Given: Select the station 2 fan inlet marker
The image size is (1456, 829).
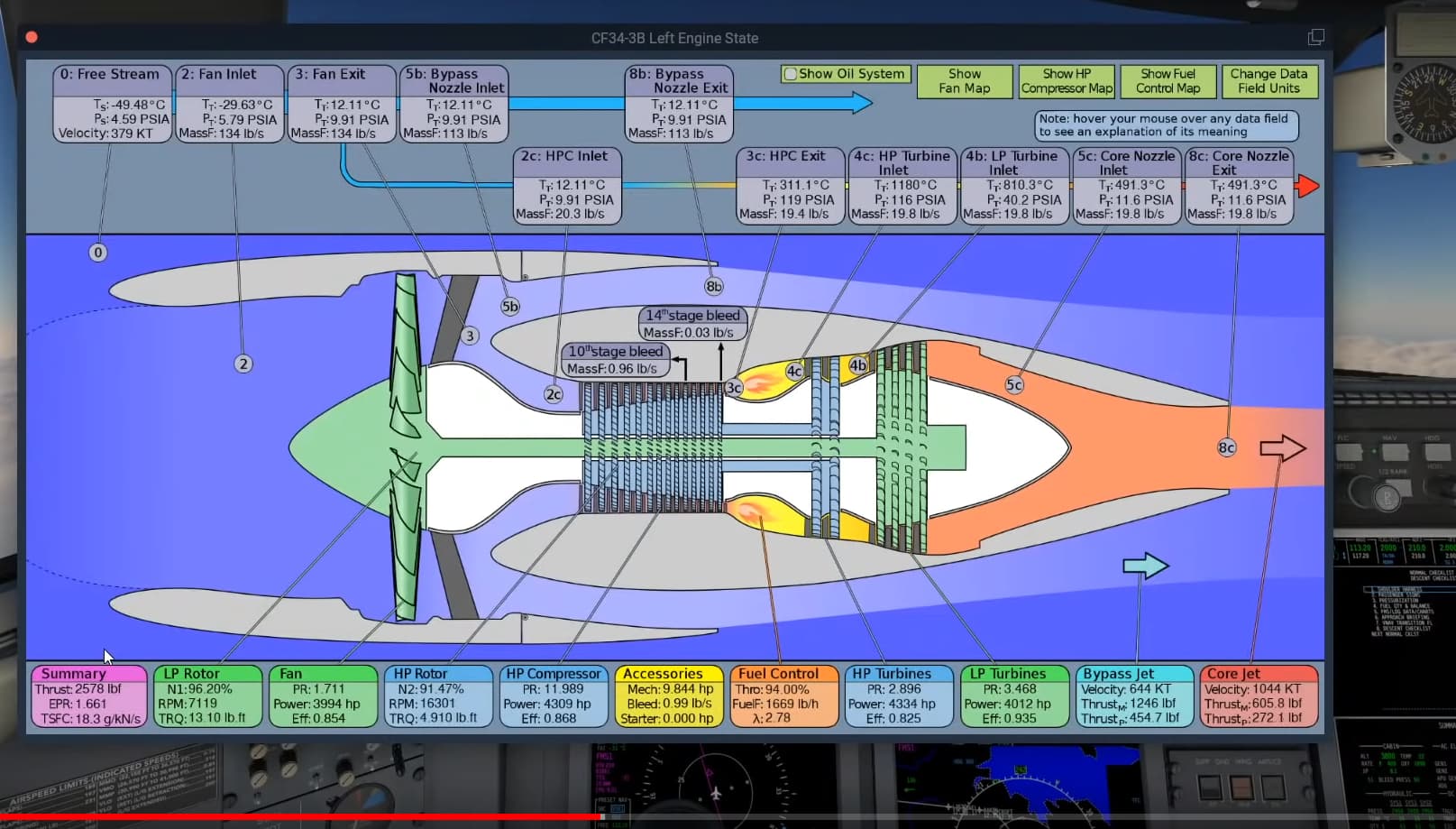Looking at the screenshot, I should [x=242, y=364].
